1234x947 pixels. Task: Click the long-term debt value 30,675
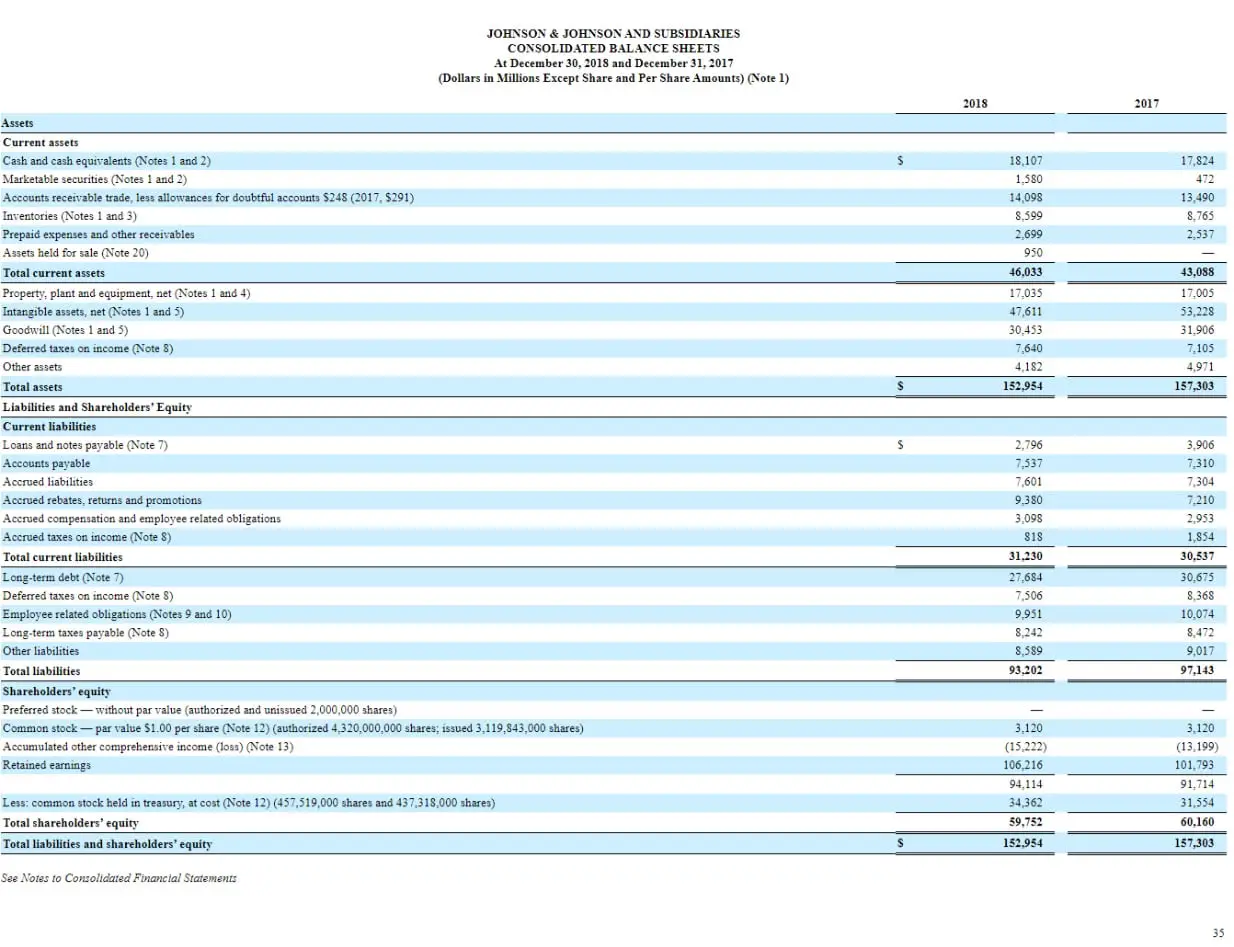tap(1197, 577)
